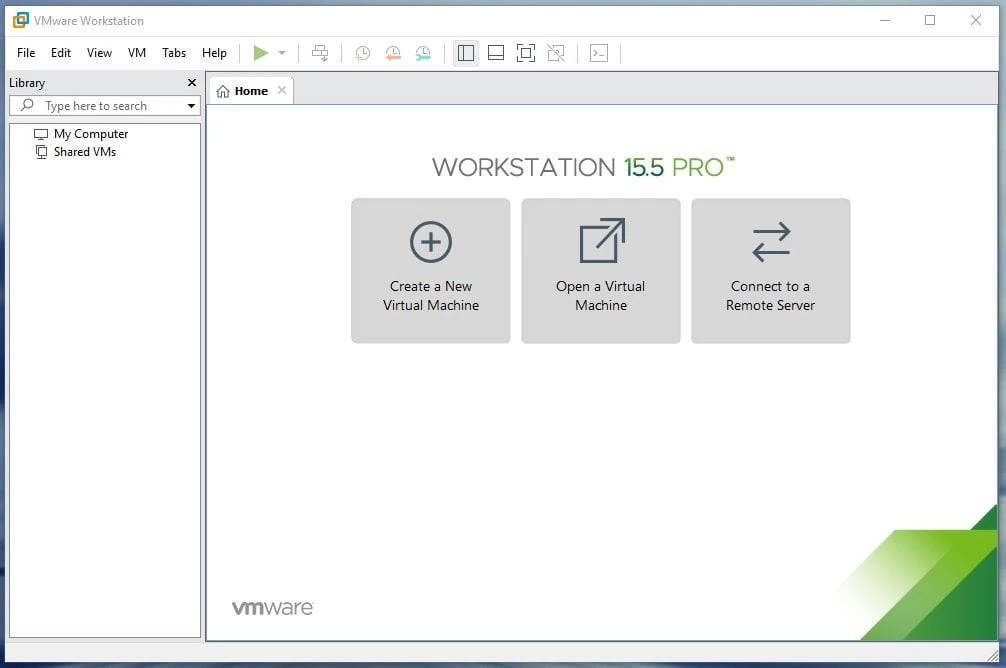Click the Library search field
Image resolution: width=1006 pixels, height=668 pixels.
click(105, 106)
